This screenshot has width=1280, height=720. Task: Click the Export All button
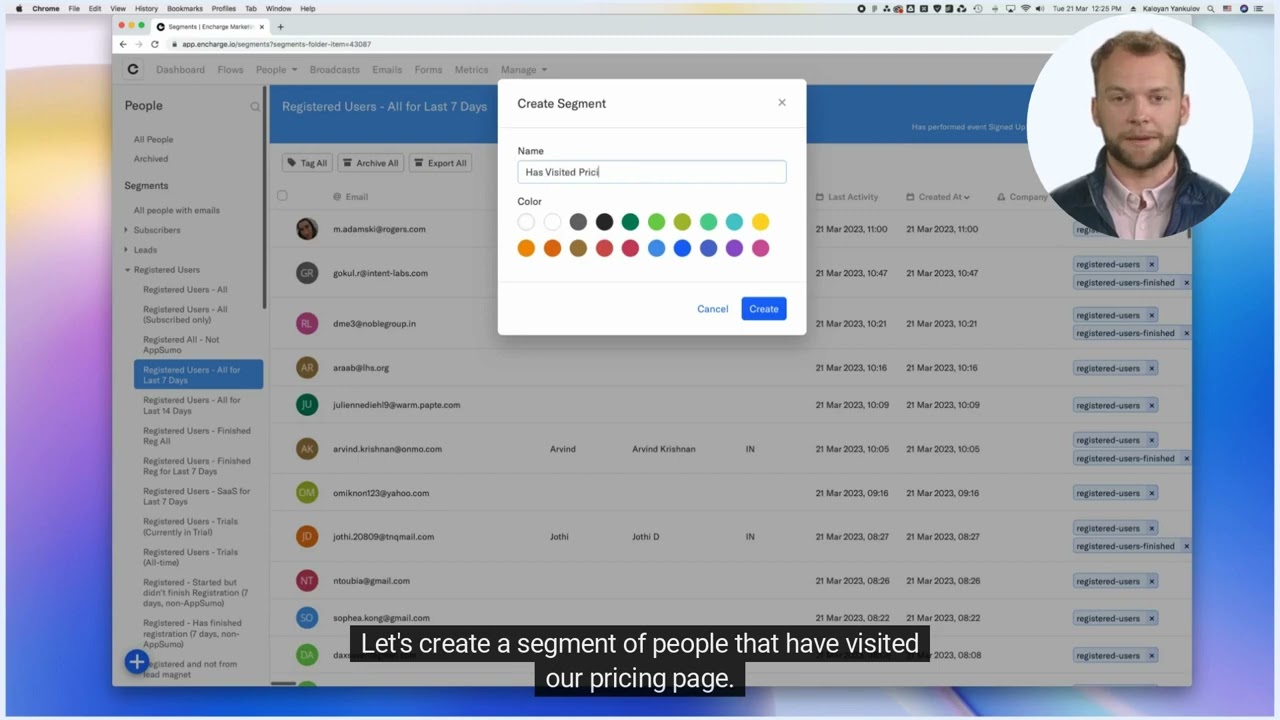[x=440, y=163]
